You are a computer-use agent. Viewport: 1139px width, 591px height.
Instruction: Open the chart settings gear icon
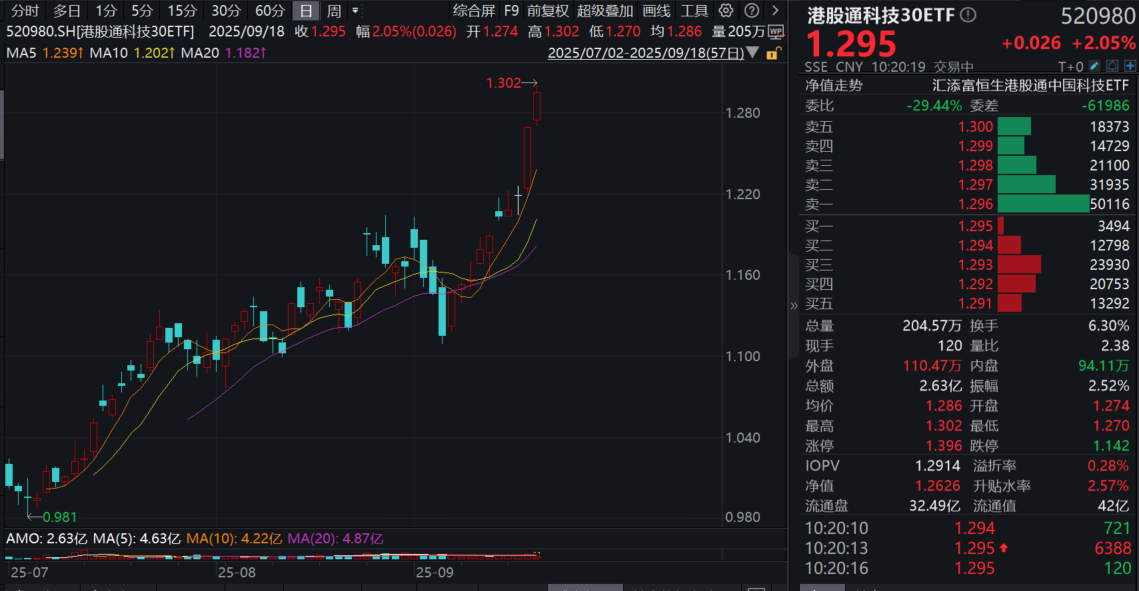[x=727, y=11]
